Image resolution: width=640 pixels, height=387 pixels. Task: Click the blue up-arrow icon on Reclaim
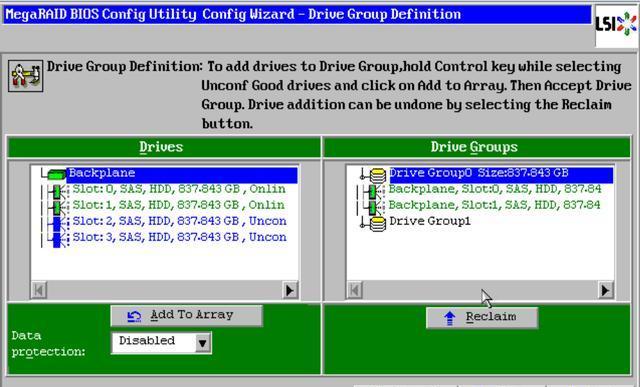(449, 318)
